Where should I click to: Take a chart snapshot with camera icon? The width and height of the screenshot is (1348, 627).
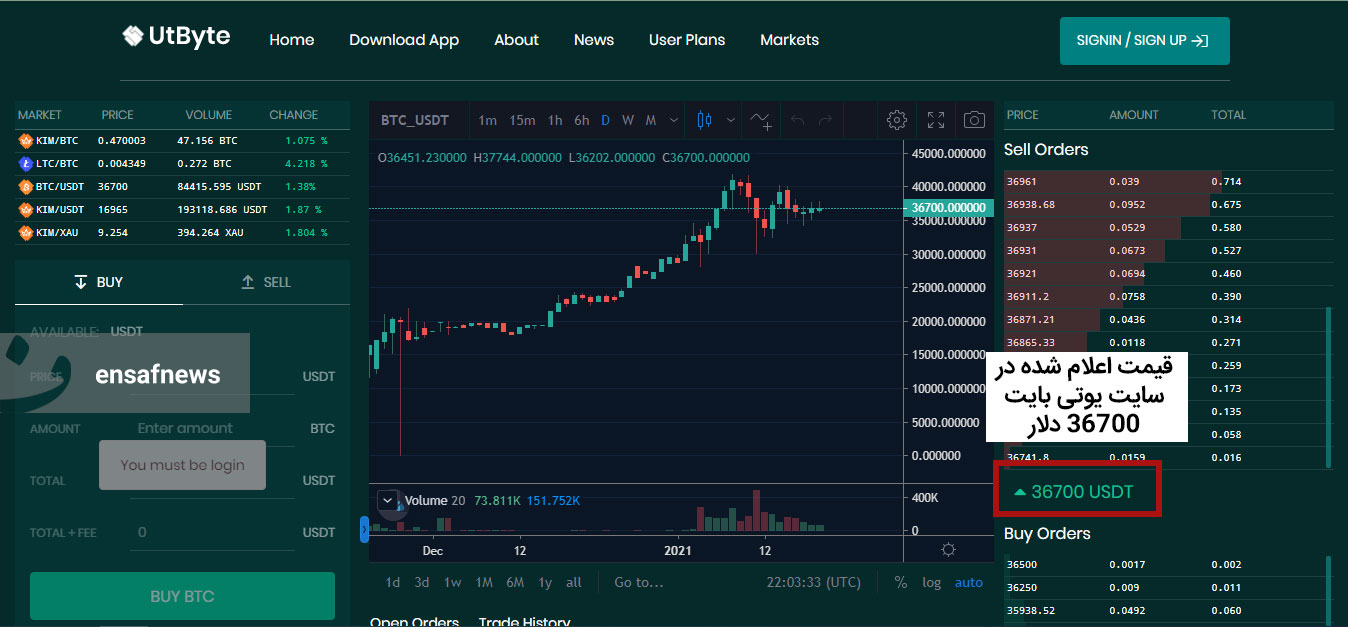pos(974,120)
